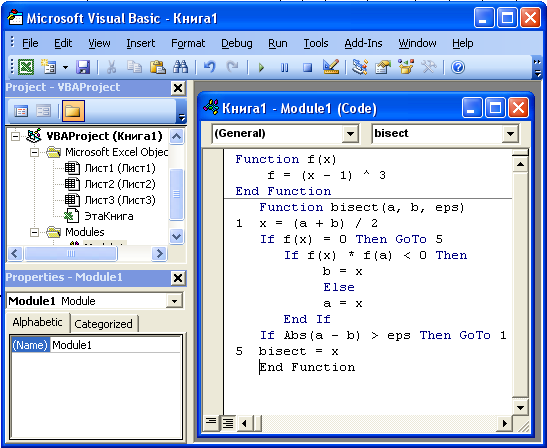Open the (General) object dropdown
This screenshot has height=448, width=547.
(350, 133)
